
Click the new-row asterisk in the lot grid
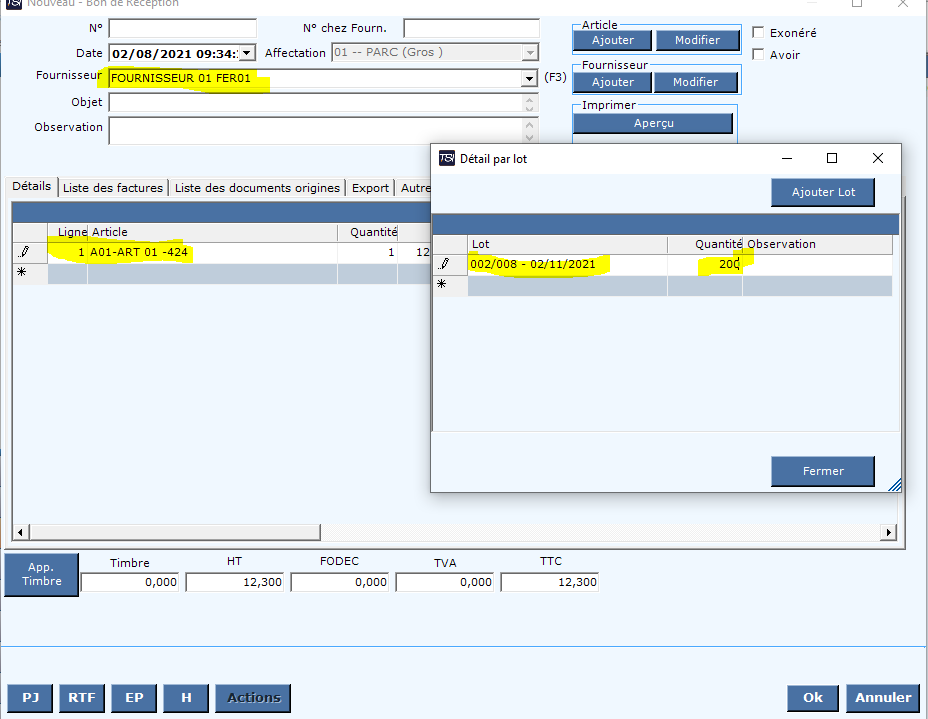[442, 284]
